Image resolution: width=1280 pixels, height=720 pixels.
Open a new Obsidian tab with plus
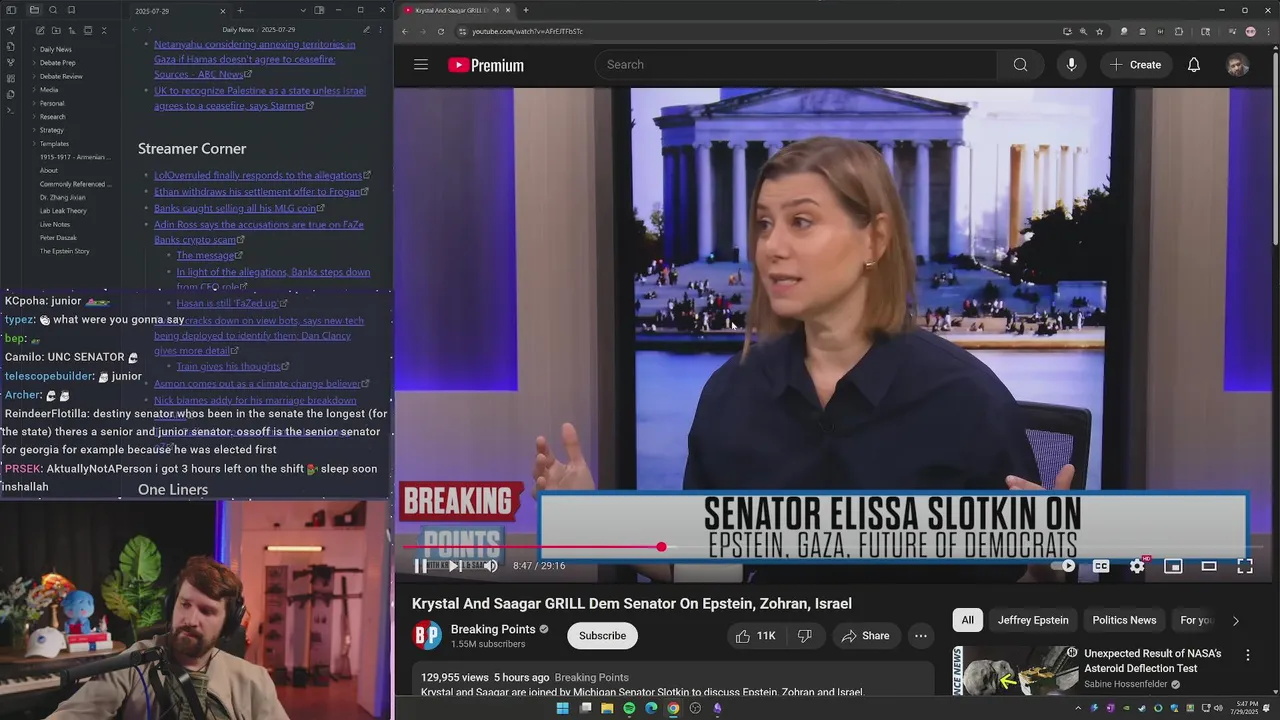tap(240, 11)
